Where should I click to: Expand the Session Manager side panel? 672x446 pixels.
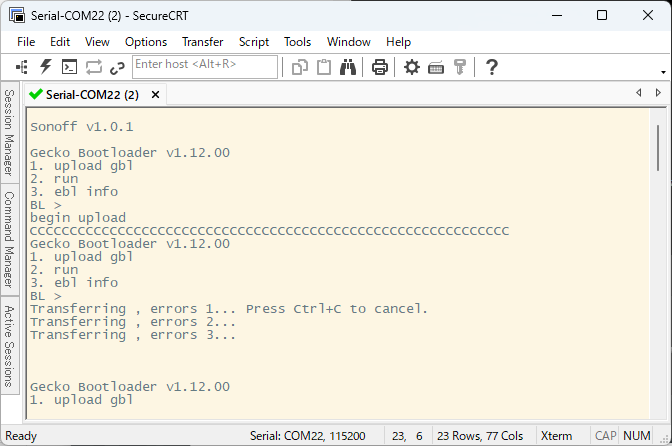point(9,132)
